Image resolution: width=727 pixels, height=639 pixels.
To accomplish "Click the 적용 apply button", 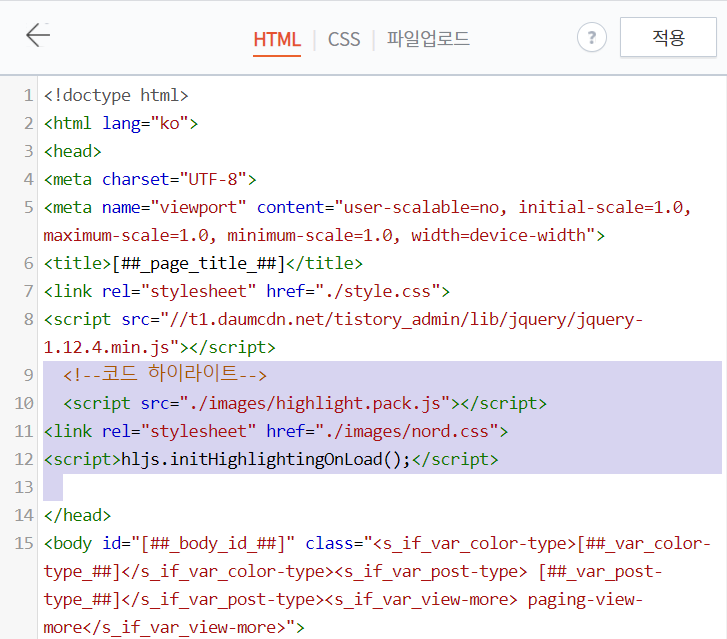I will (668, 37).
